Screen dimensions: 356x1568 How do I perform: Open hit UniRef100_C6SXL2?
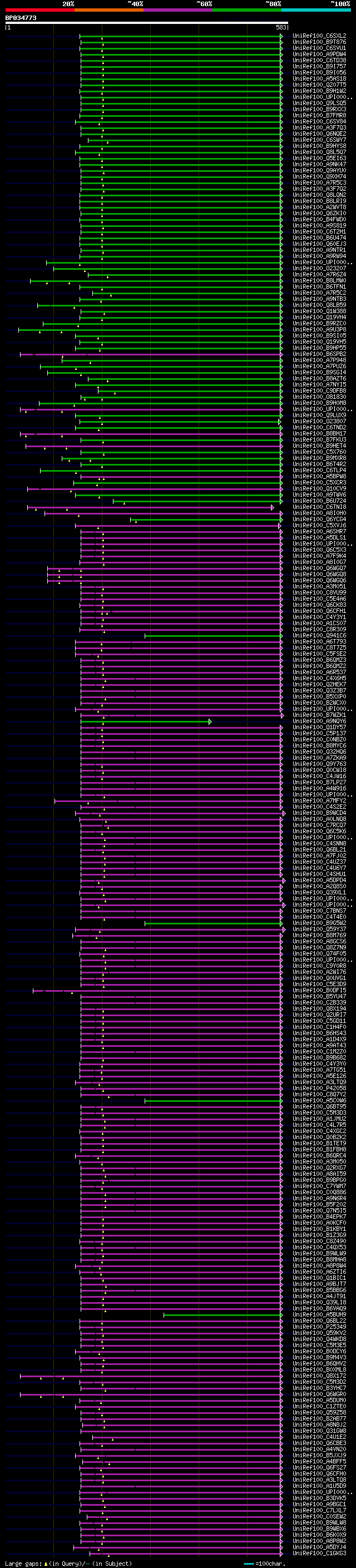[x=319, y=36]
